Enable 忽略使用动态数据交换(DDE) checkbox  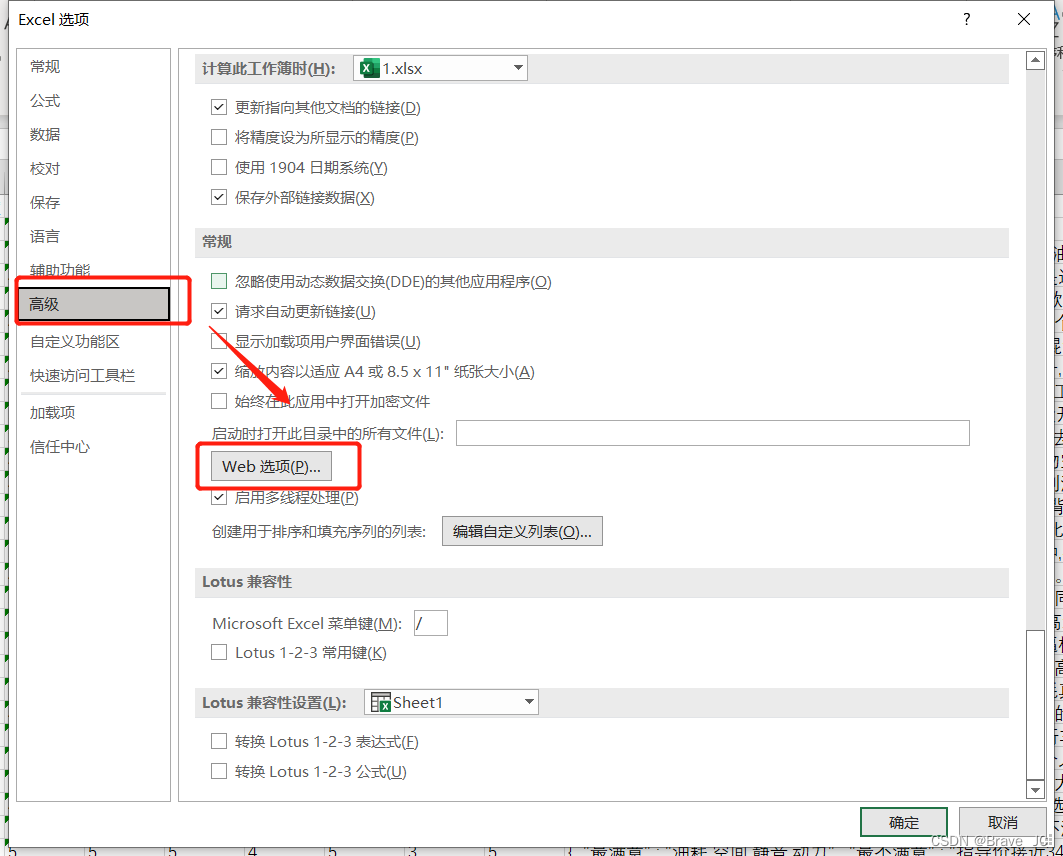[x=219, y=281]
